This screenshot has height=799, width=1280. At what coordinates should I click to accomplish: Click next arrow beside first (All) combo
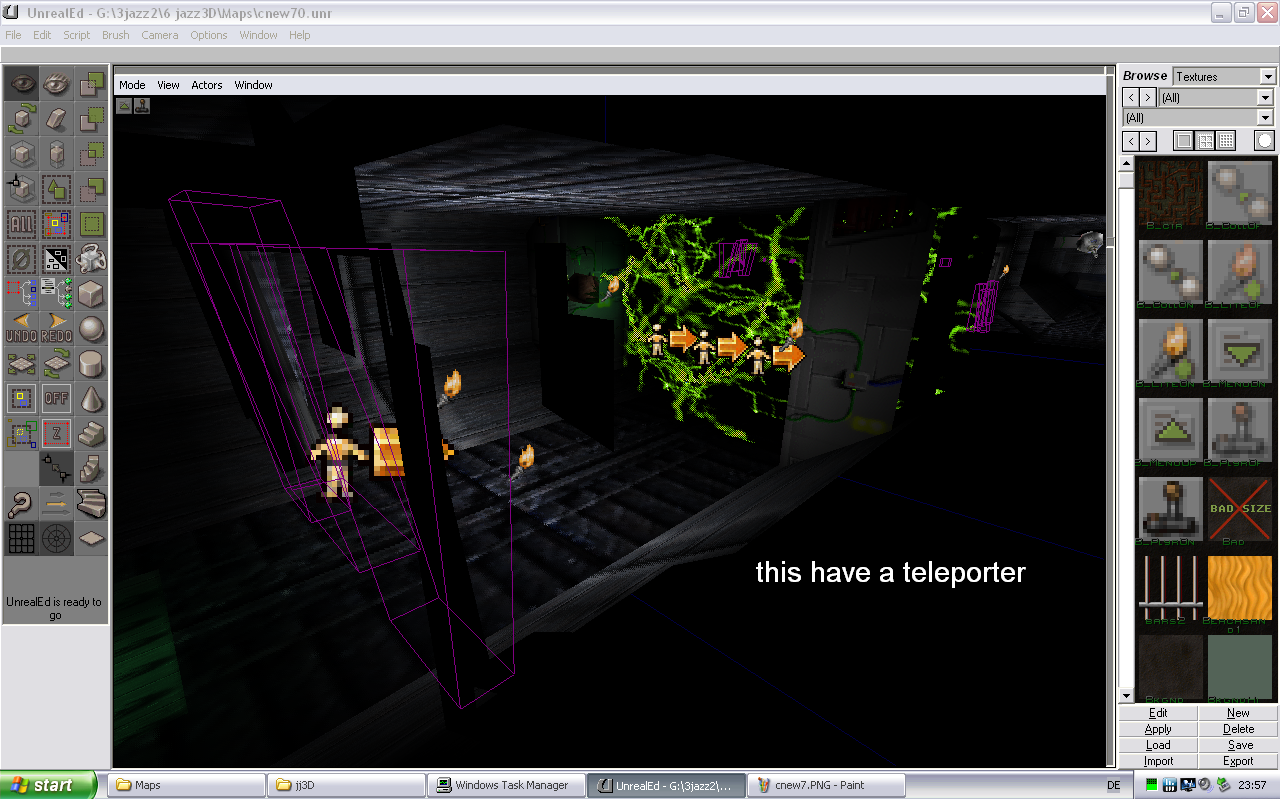click(1148, 97)
